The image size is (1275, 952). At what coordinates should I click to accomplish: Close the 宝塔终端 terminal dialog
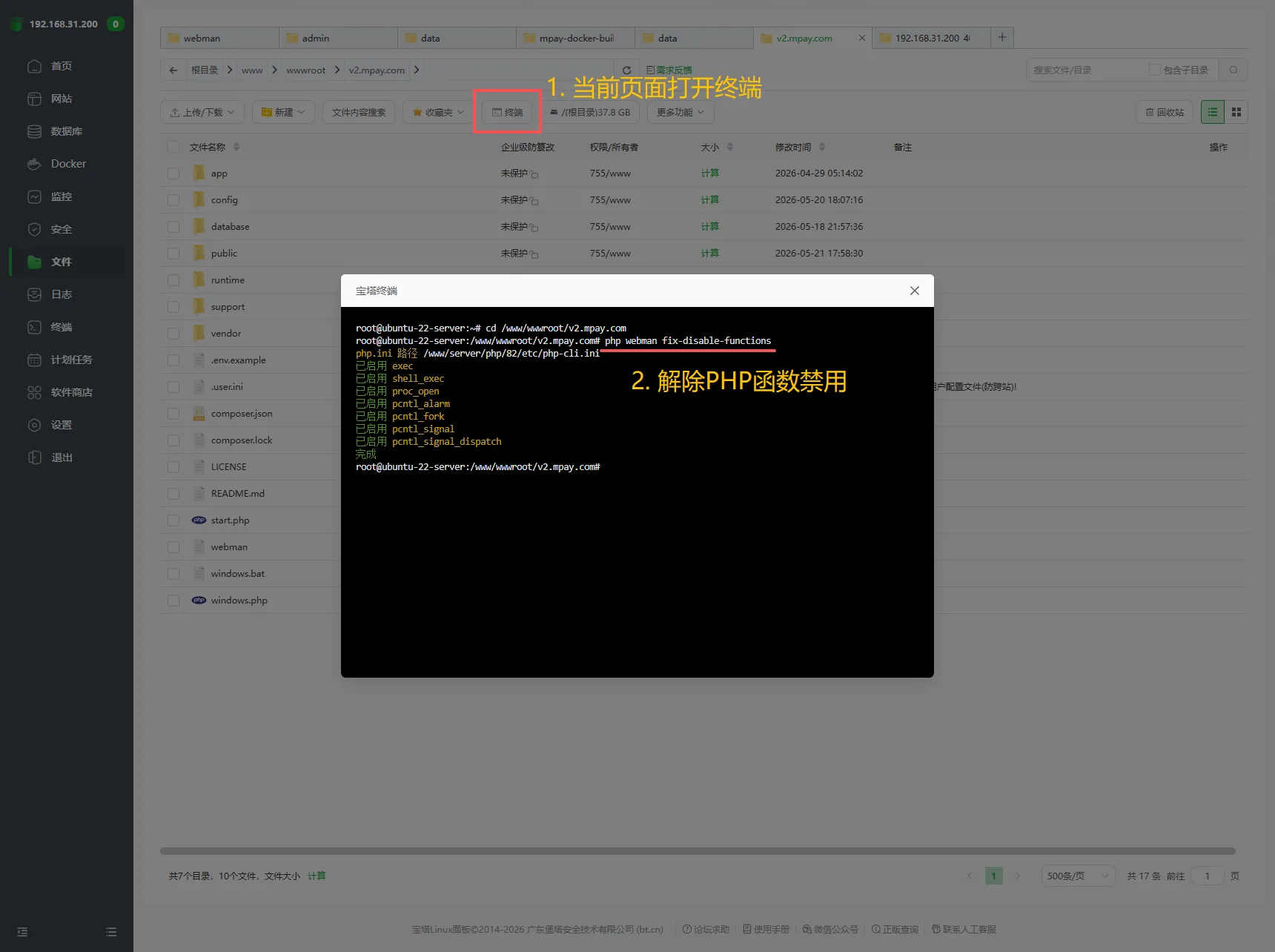915,291
